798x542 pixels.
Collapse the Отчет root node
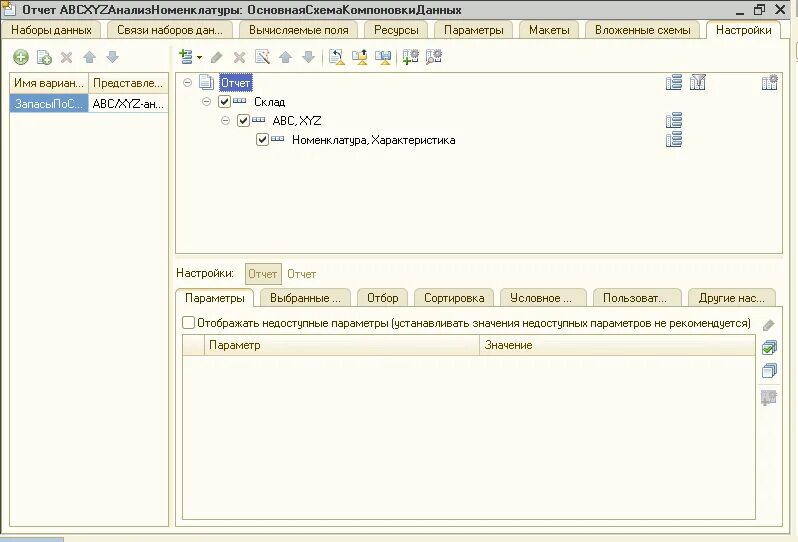click(x=187, y=82)
